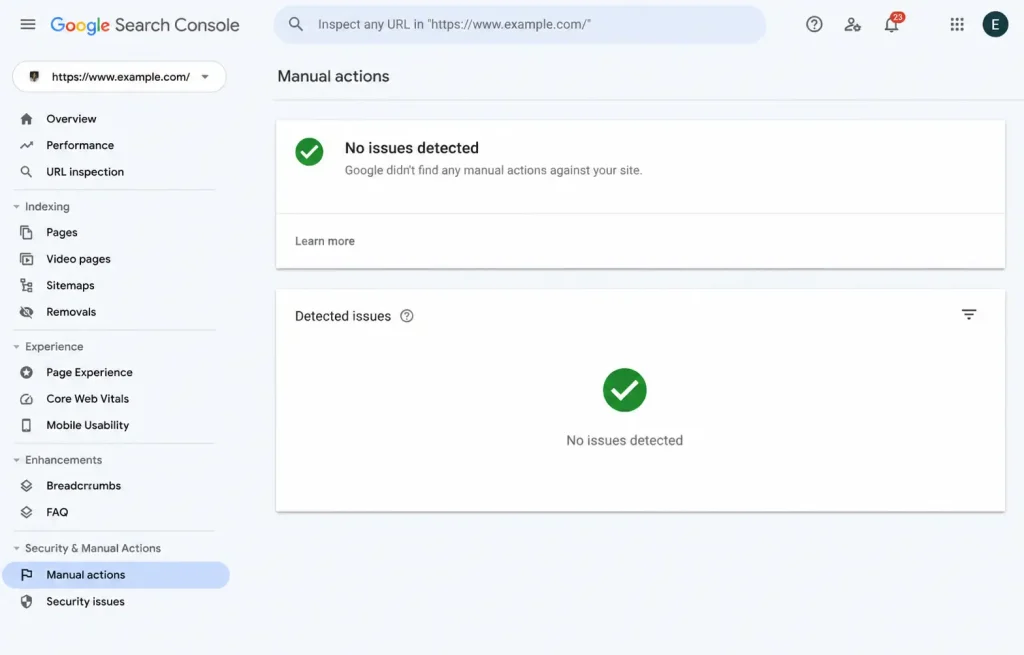
Task: Click the Mobile Usability phone icon
Action: click(x=26, y=425)
